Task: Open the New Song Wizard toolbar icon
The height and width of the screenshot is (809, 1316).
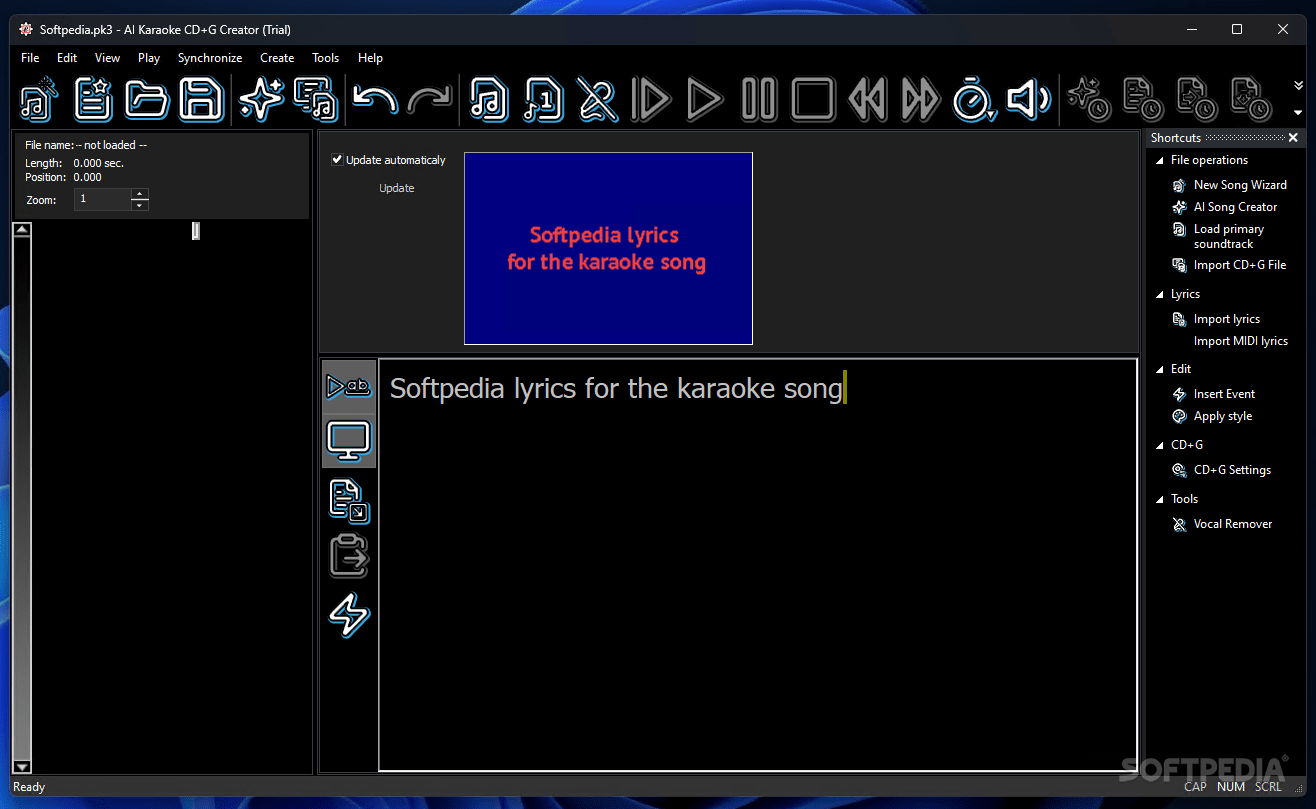Action: [35, 100]
